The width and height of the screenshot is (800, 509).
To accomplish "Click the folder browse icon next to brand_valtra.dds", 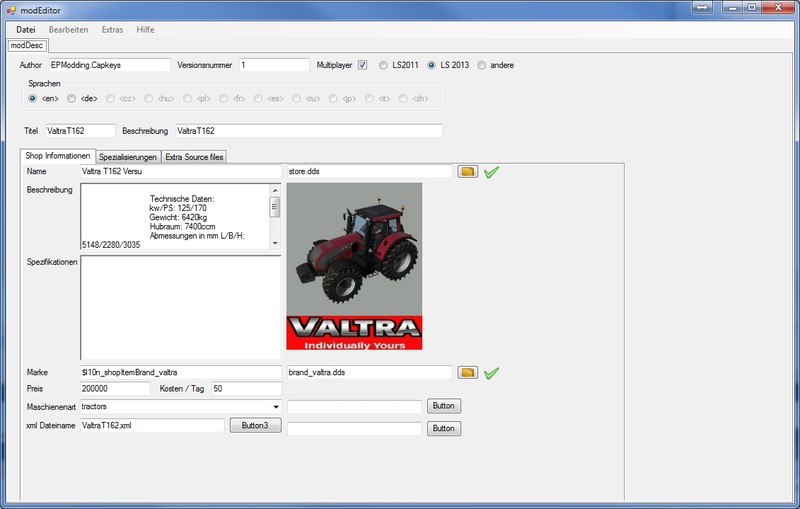I will click(x=467, y=372).
